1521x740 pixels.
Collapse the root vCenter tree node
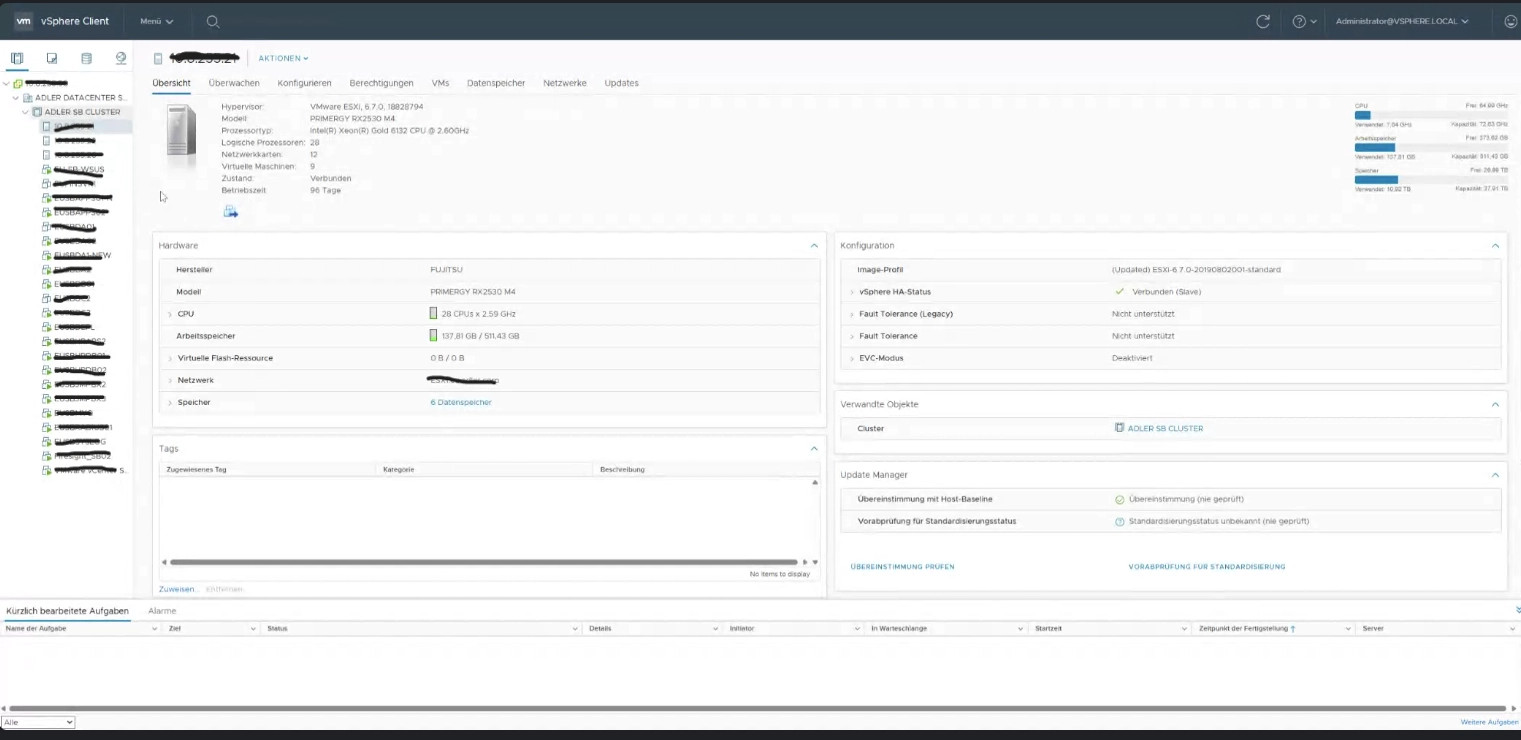pos(7,83)
